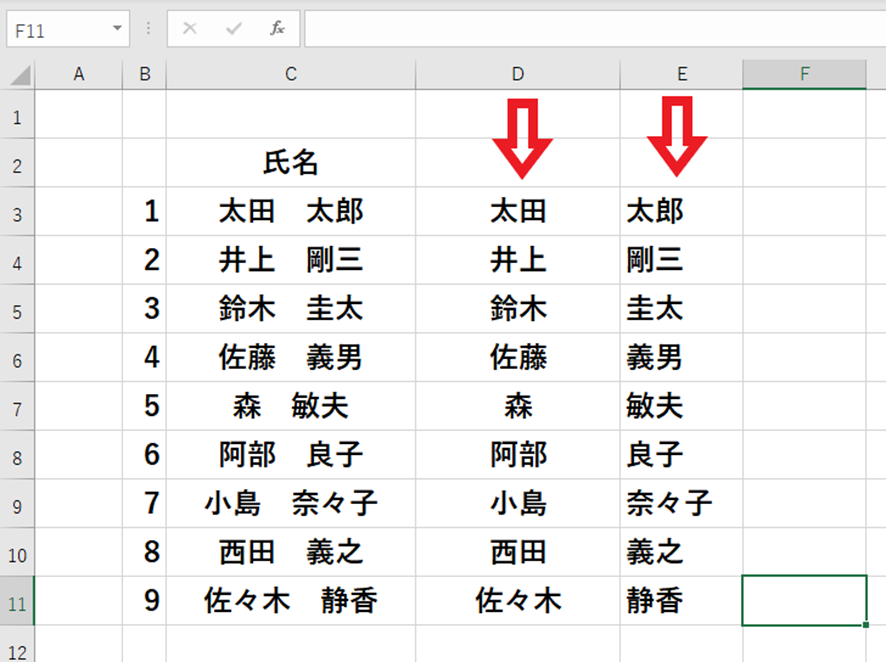Click given name cell 奈々子 in column E

point(681,503)
